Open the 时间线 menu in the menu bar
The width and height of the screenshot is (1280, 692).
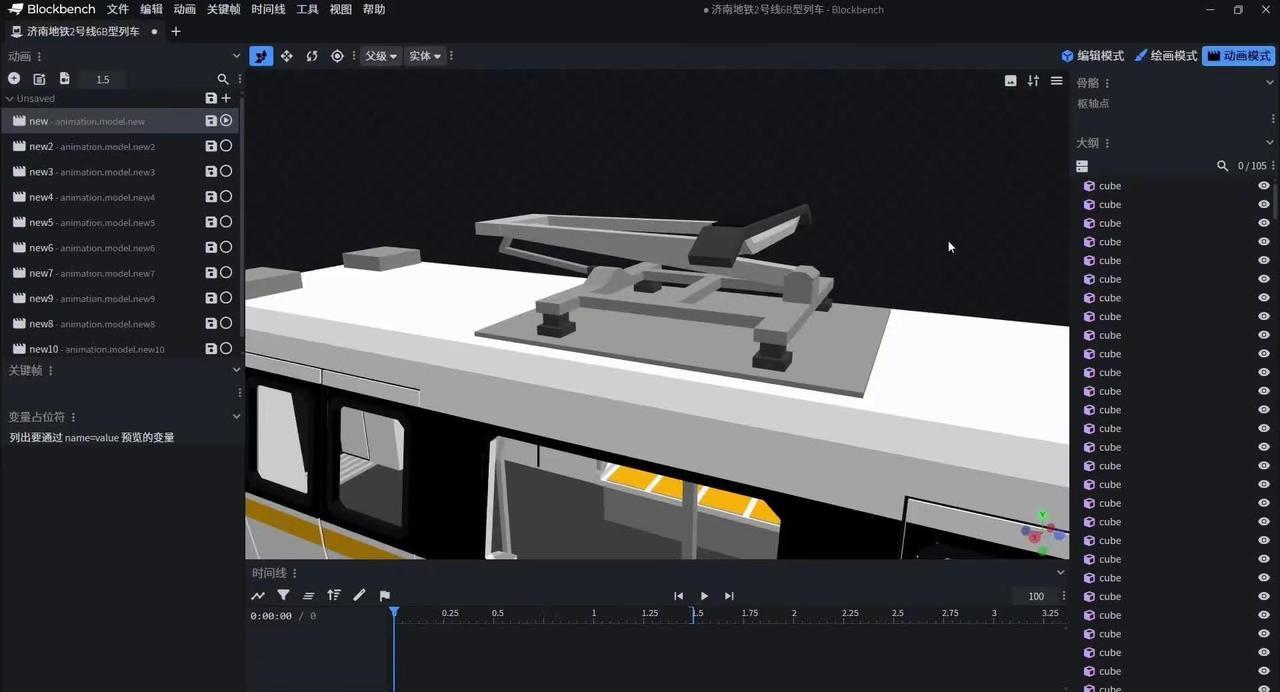coord(268,9)
